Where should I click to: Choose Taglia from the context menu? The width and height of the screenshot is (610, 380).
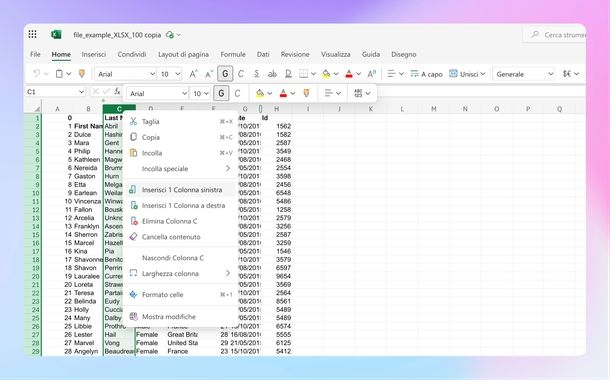(x=181, y=122)
